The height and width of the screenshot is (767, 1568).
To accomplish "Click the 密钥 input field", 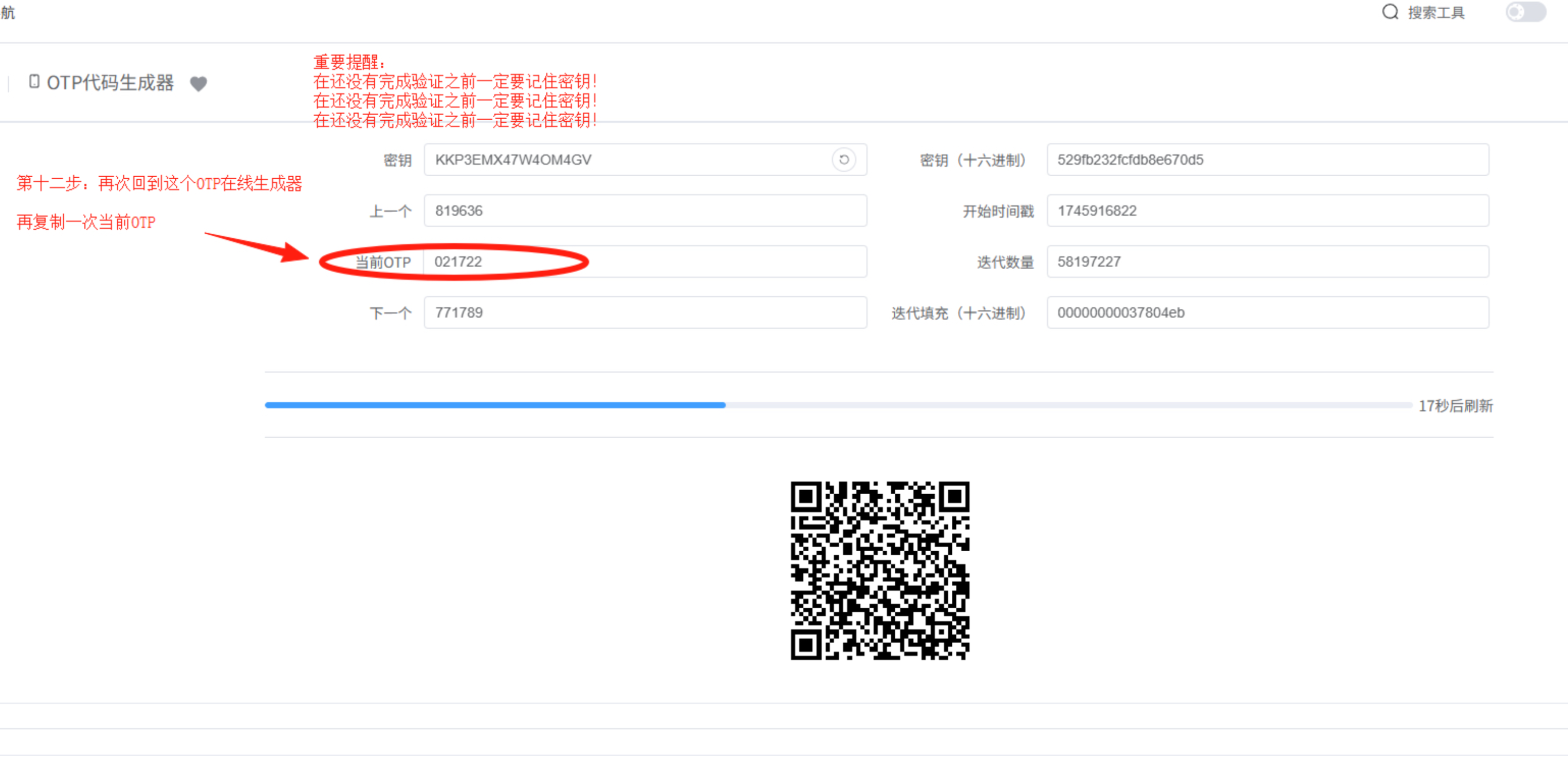I will click(645, 160).
